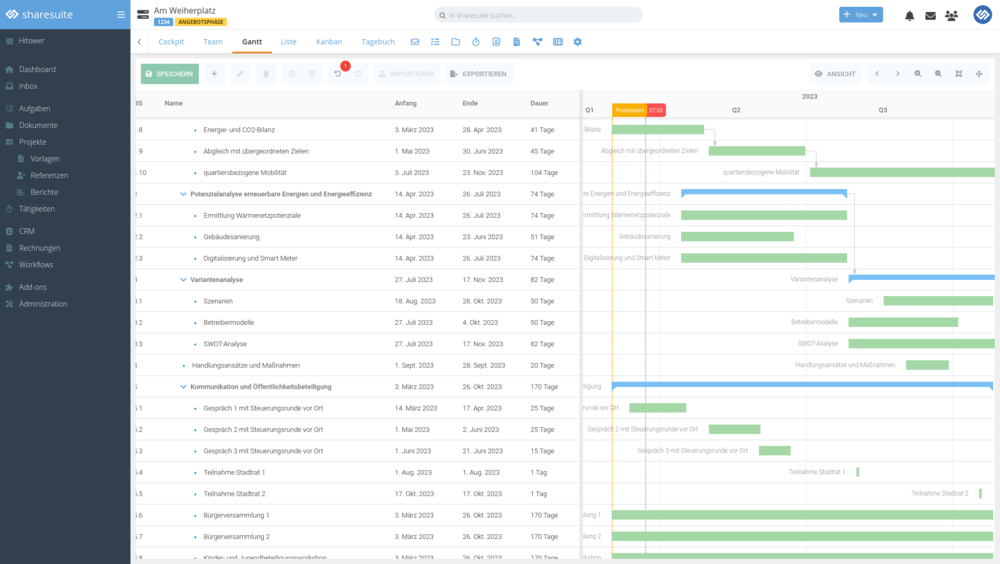Open the envelope messages icon in header

point(930,15)
